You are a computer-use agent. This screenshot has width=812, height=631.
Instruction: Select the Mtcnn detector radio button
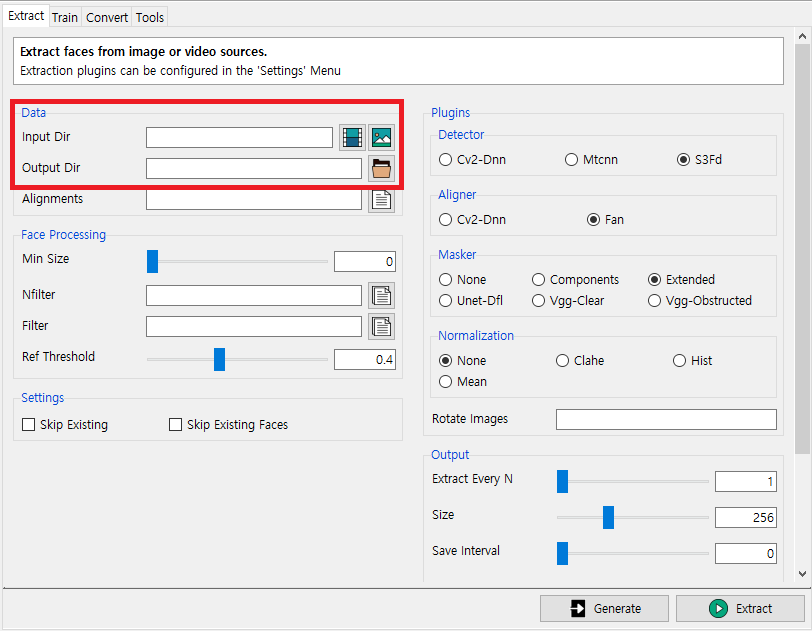pyautogui.click(x=571, y=160)
